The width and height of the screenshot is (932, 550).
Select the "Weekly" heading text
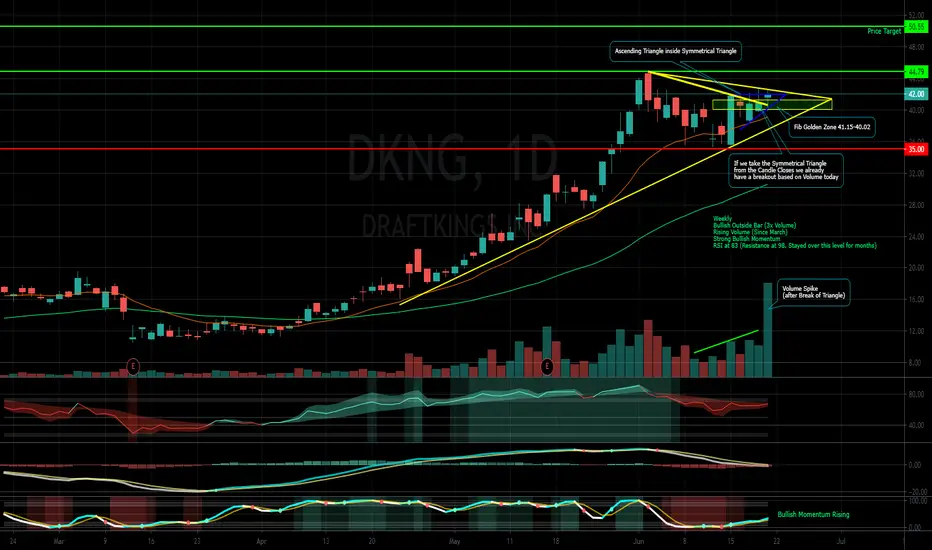722,219
